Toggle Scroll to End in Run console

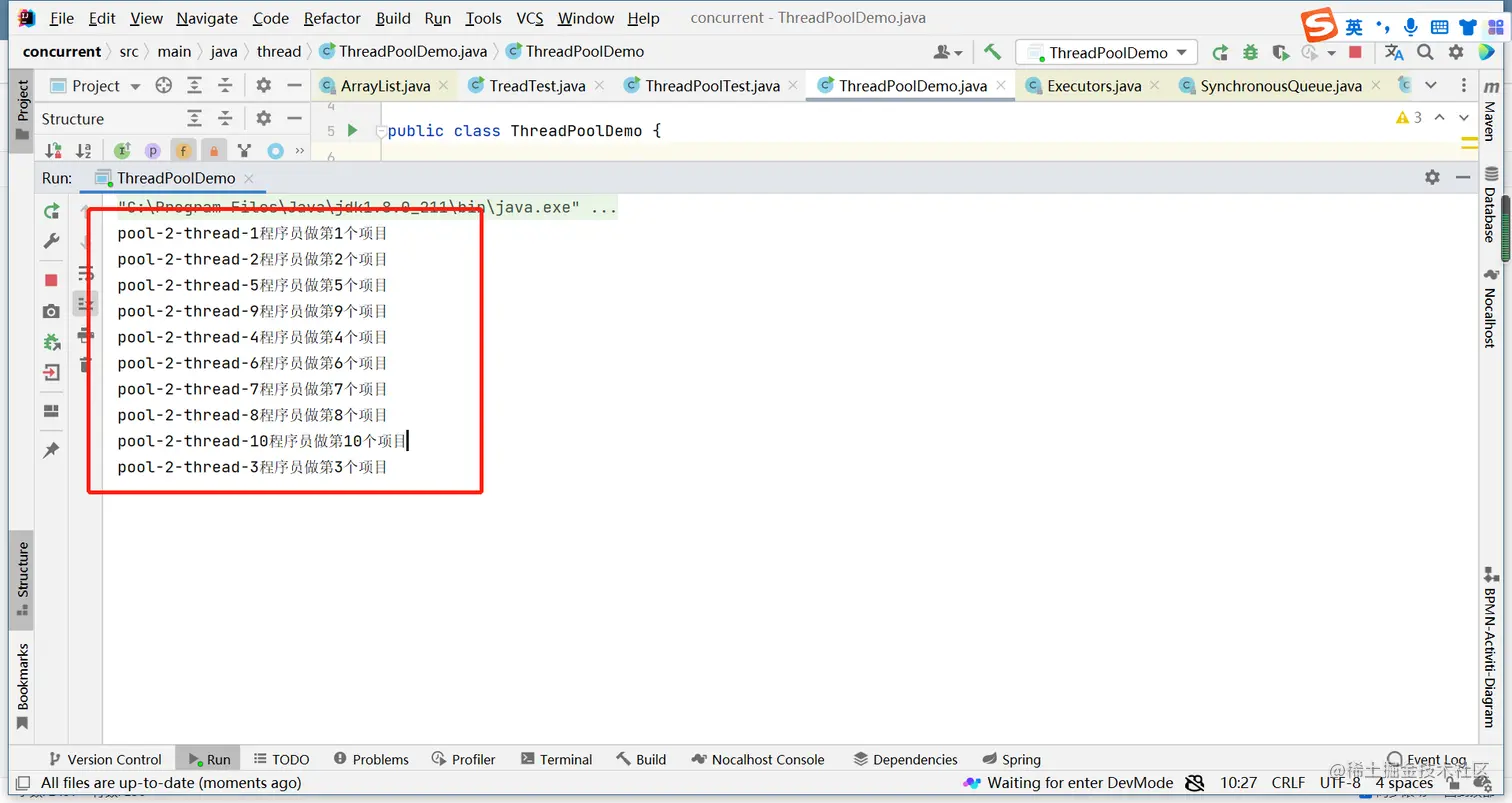pyautogui.click(x=86, y=303)
